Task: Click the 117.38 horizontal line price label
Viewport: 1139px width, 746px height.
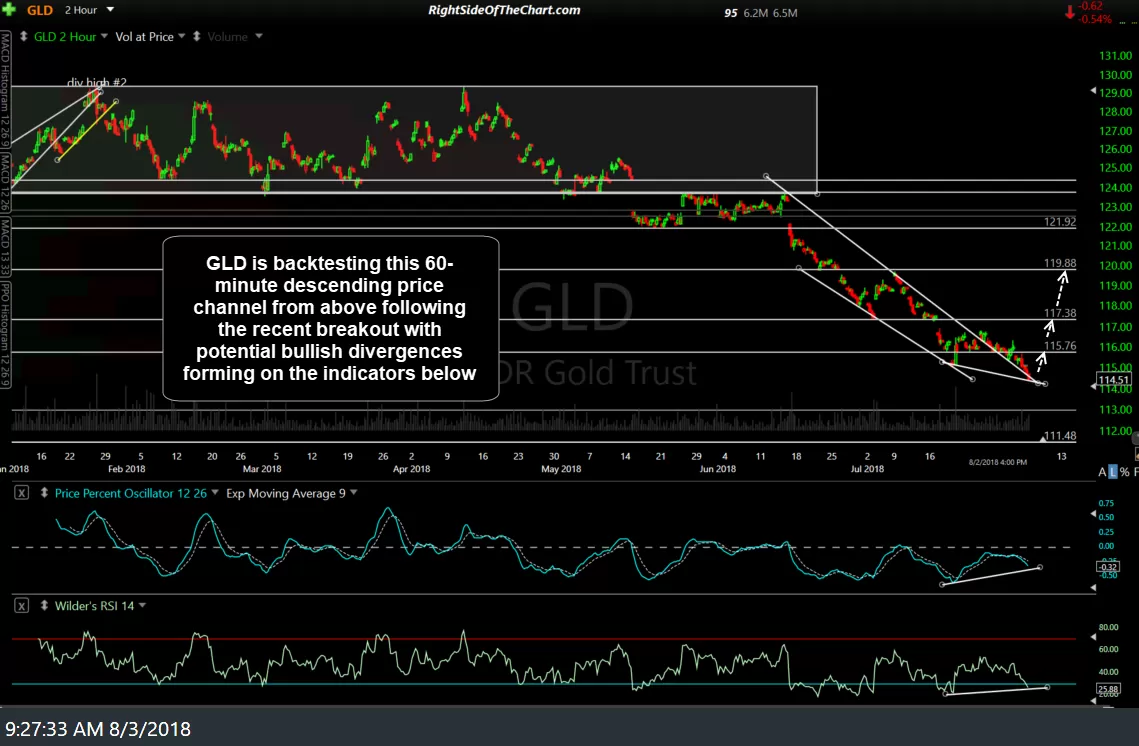Action: click(x=1060, y=313)
